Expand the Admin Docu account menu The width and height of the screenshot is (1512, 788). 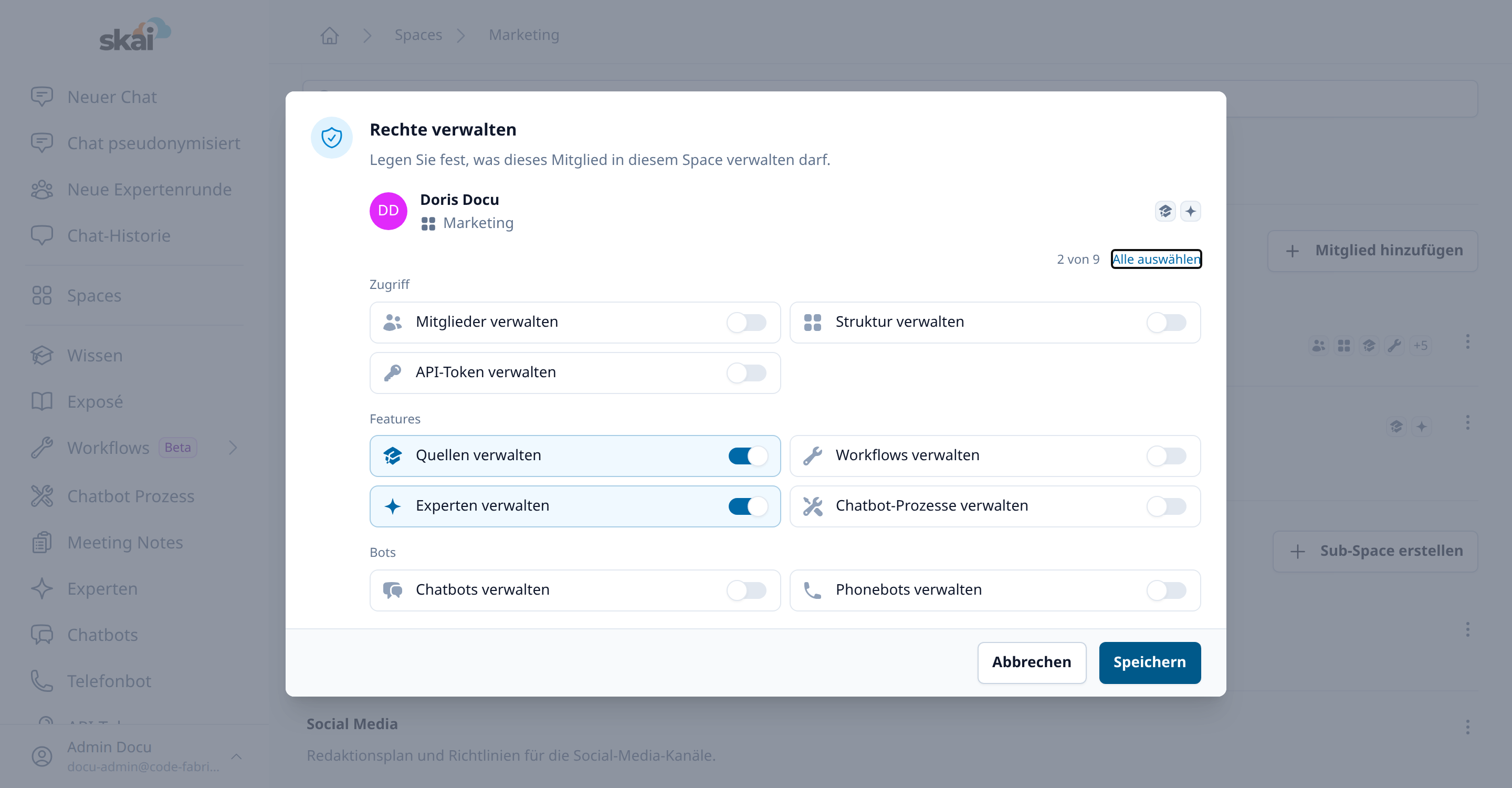[236, 756]
